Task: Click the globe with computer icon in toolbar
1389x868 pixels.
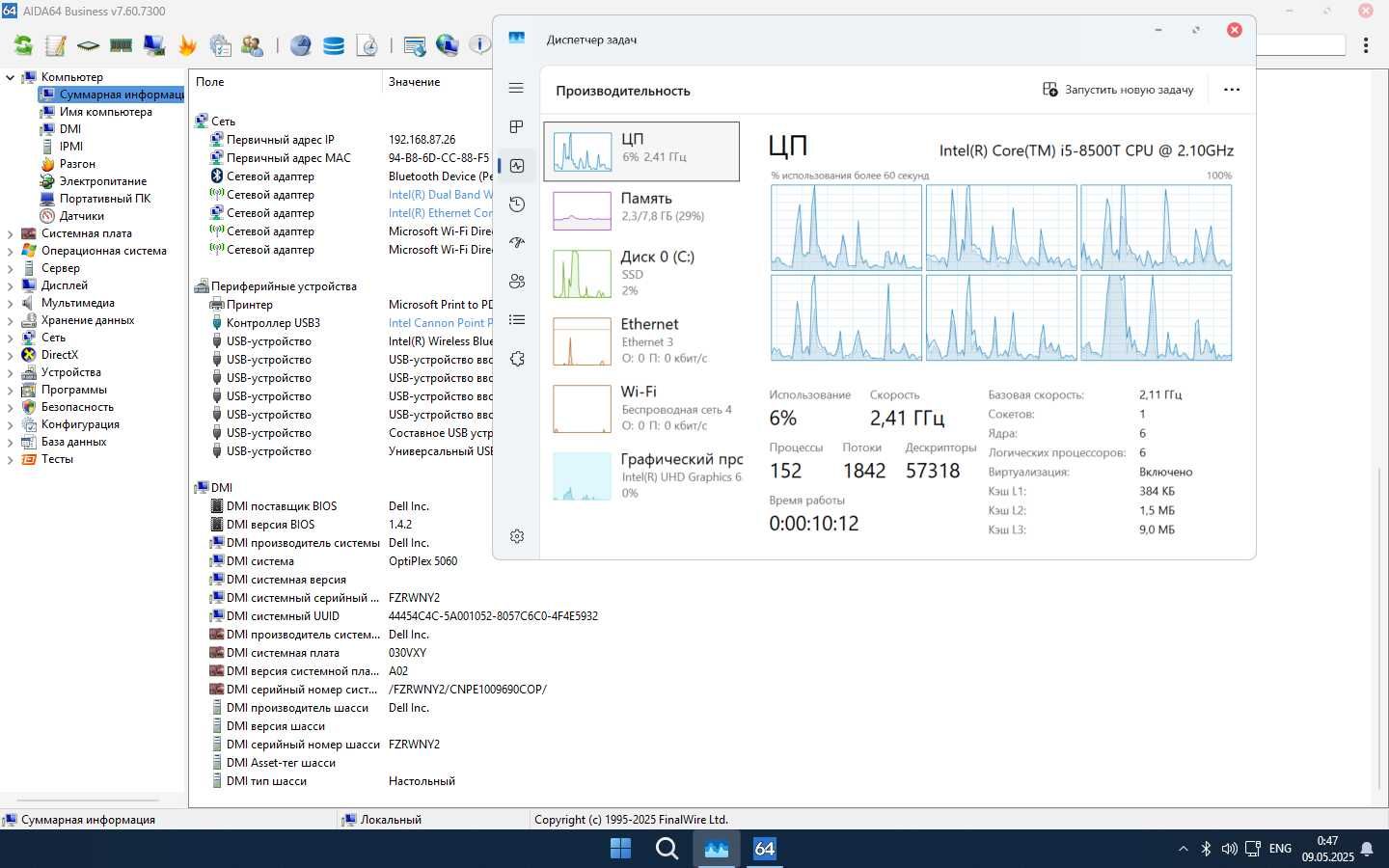Action: tap(447, 45)
